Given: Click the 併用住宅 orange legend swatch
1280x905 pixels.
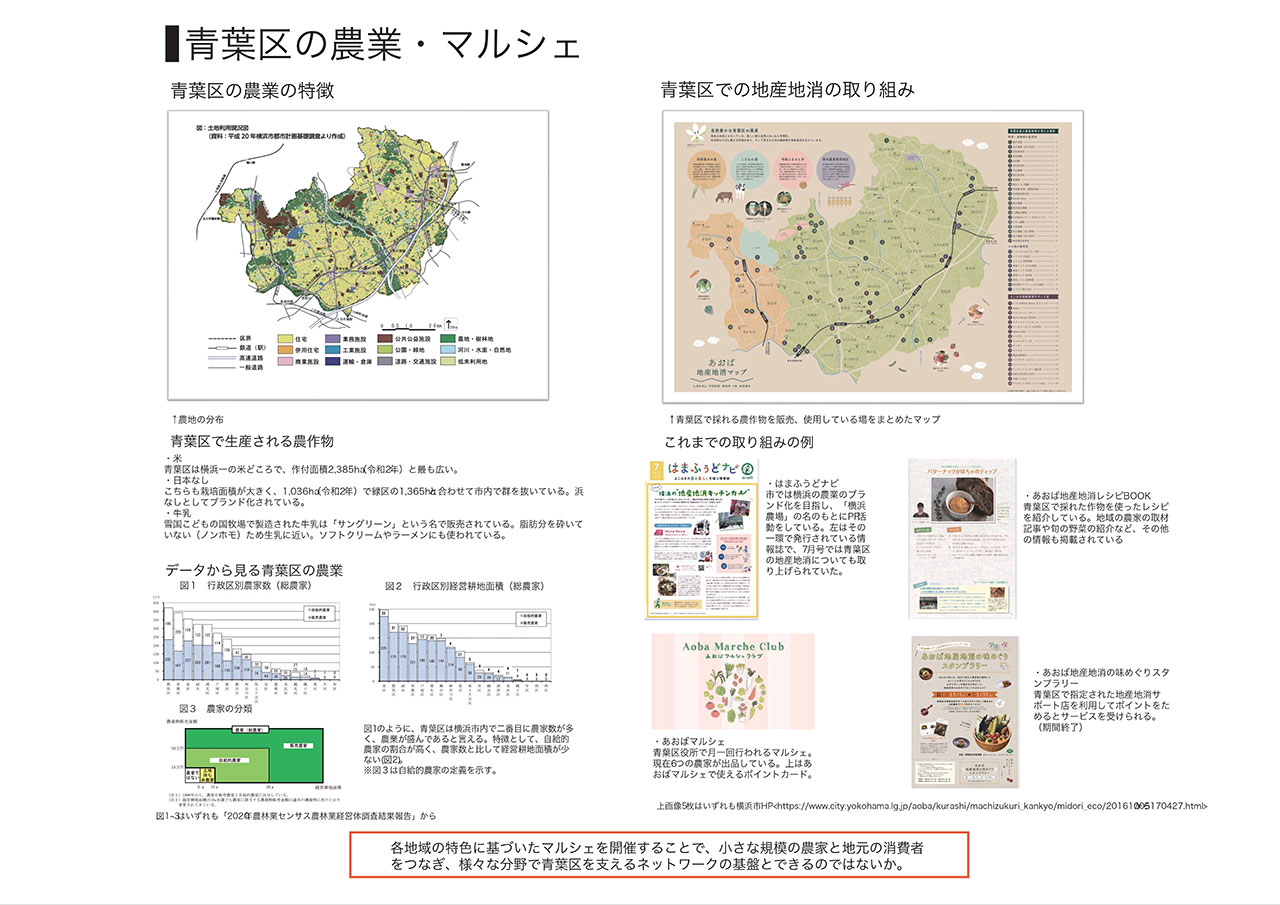Looking at the screenshot, I should point(285,350).
